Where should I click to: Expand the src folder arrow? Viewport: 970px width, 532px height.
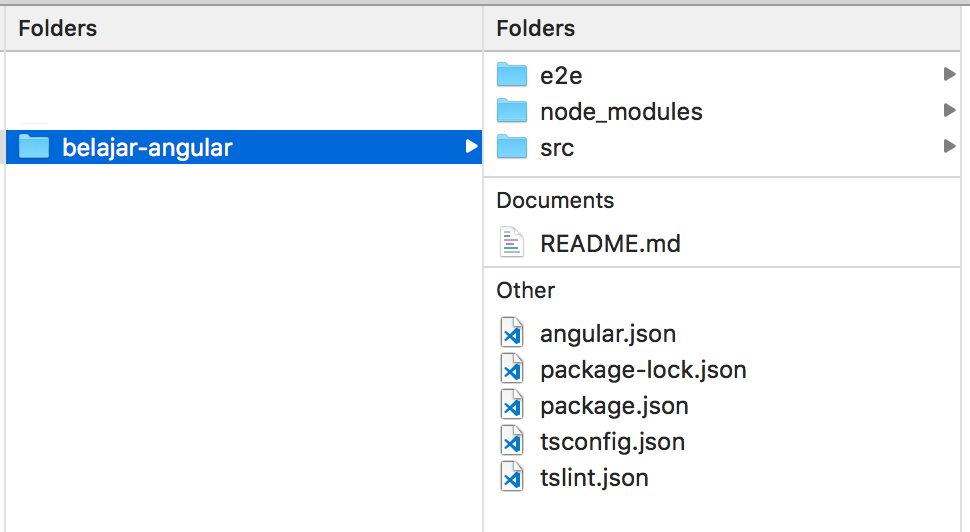[949, 146]
